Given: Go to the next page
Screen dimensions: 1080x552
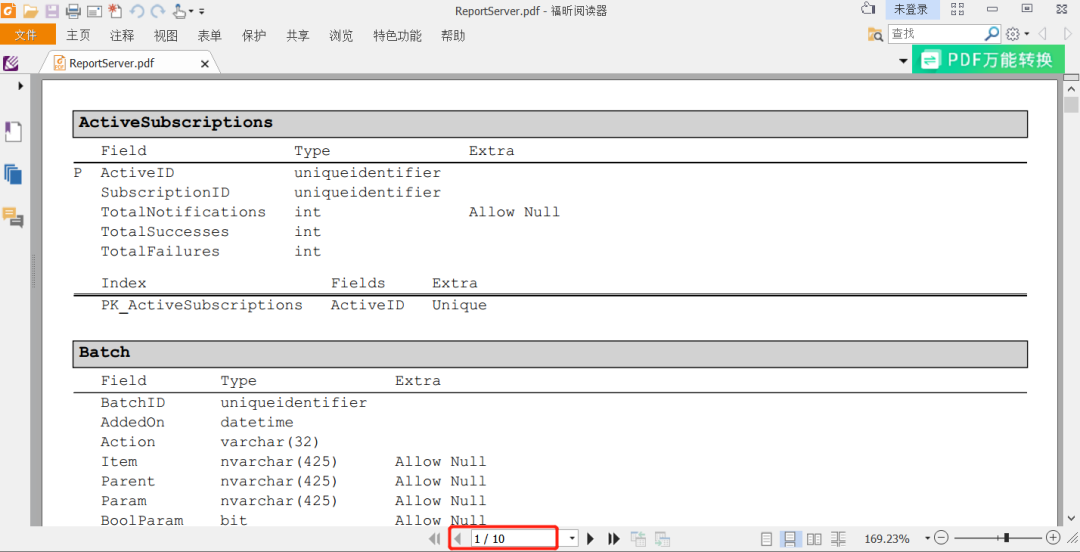Looking at the screenshot, I should point(590,538).
